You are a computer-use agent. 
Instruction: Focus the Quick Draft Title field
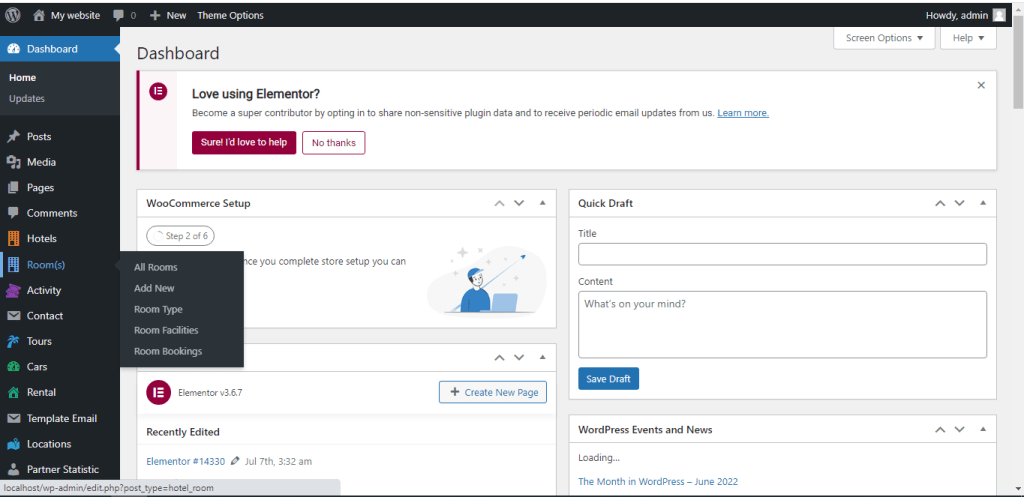782,254
